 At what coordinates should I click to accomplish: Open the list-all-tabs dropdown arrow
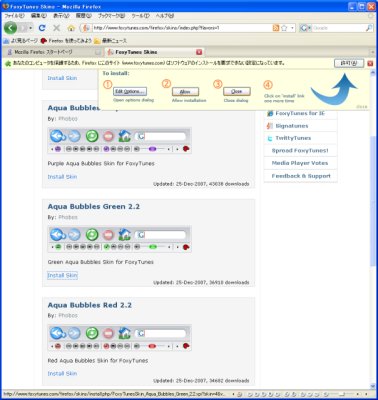tap(373, 52)
